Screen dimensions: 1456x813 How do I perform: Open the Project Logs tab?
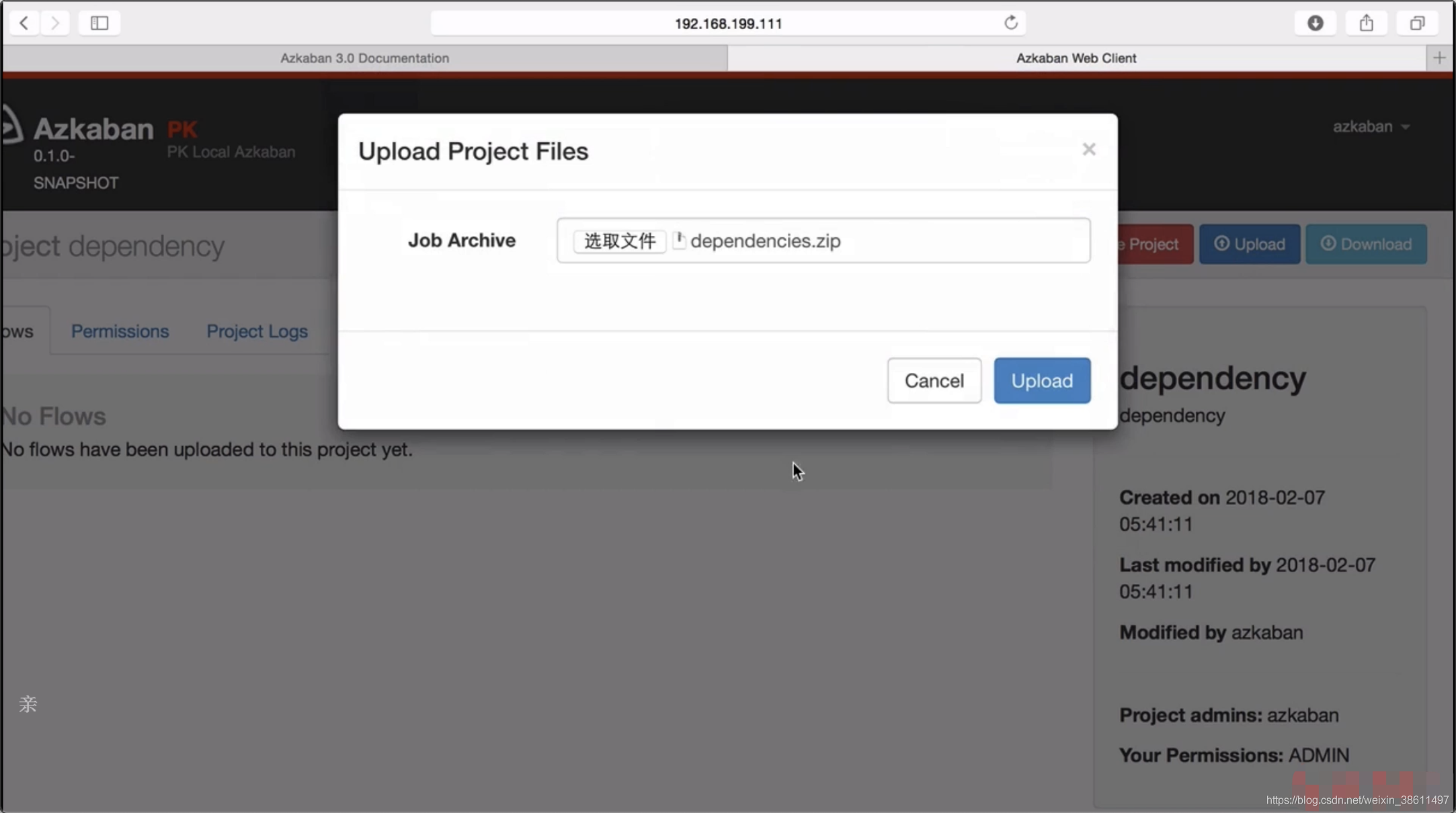pos(257,331)
